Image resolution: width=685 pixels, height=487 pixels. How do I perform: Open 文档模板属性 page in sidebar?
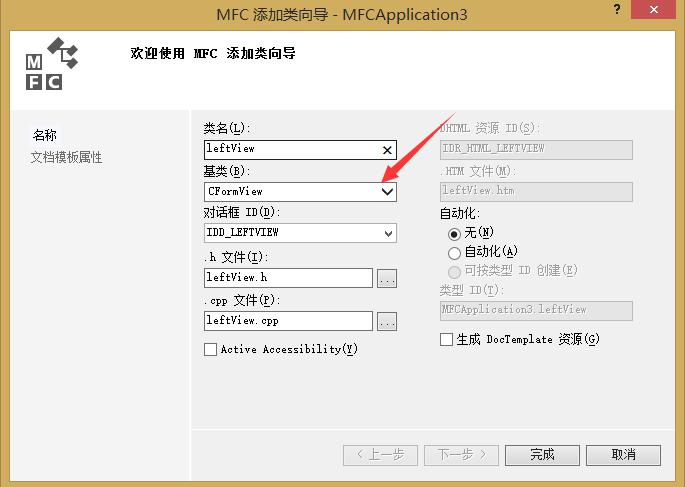[66, 157]
